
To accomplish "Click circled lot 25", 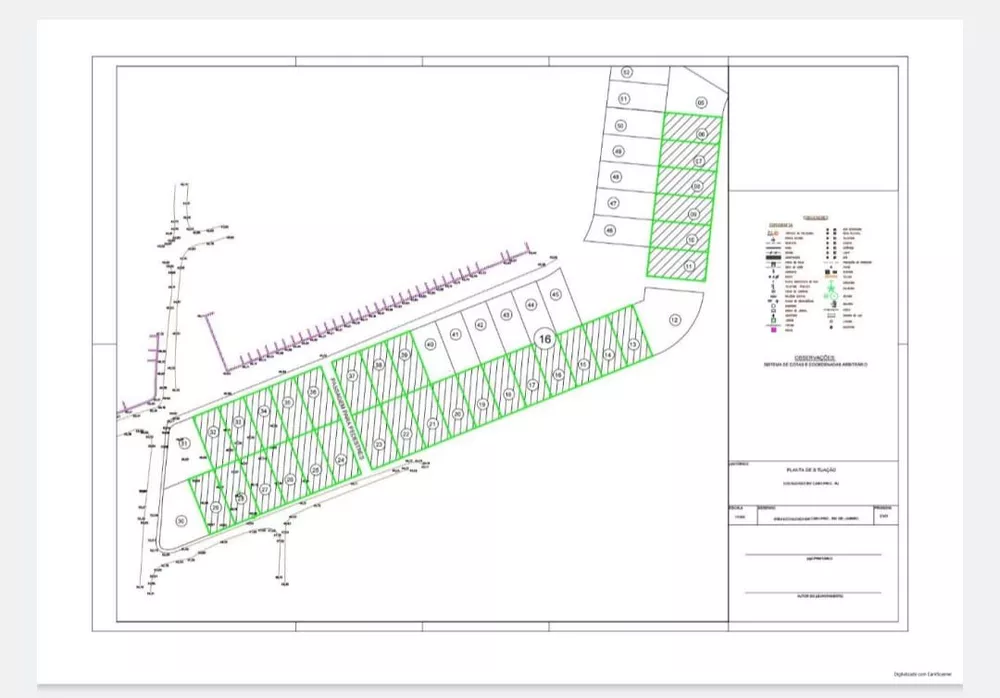I will [316, 470].
